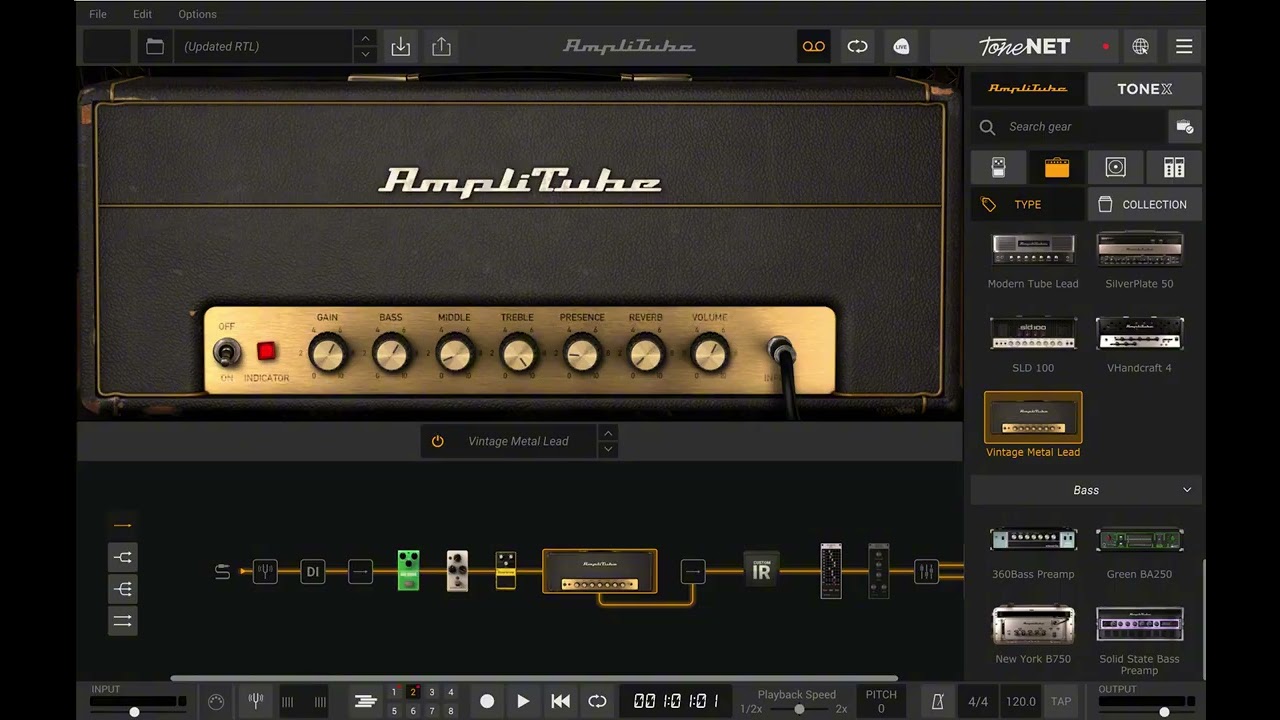Select track slot 5 in bottom bar
This screenshot has width=1280, height=720.
tap(393, 711)
